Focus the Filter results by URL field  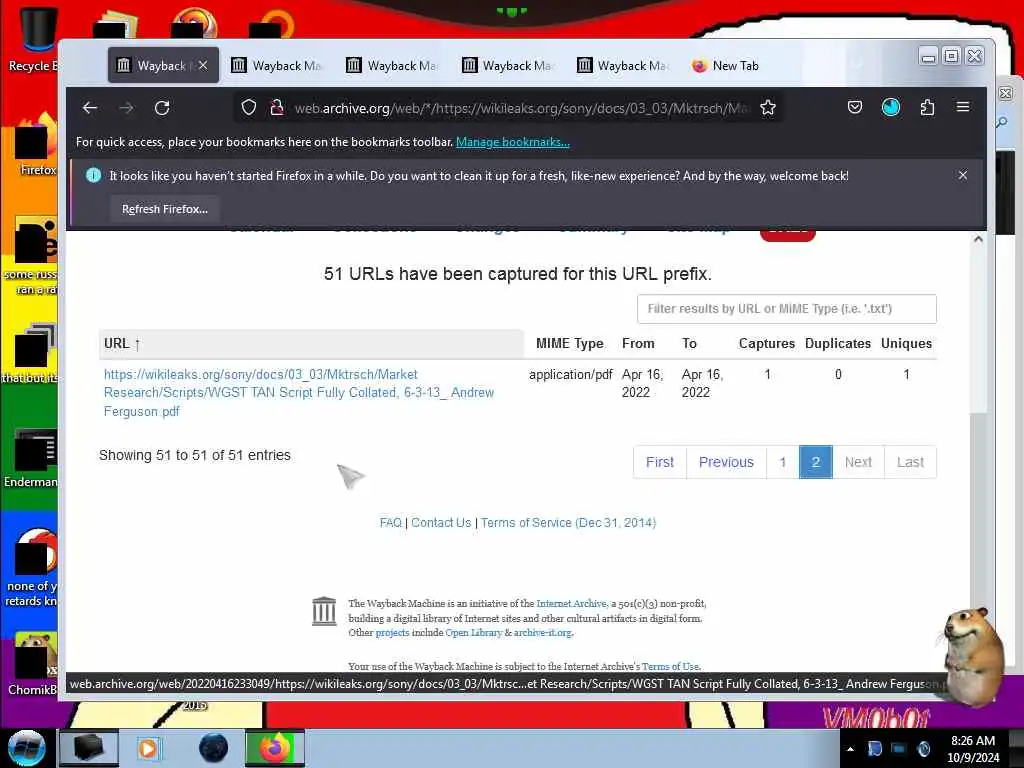pyautogui.click(x=786, y=309)
